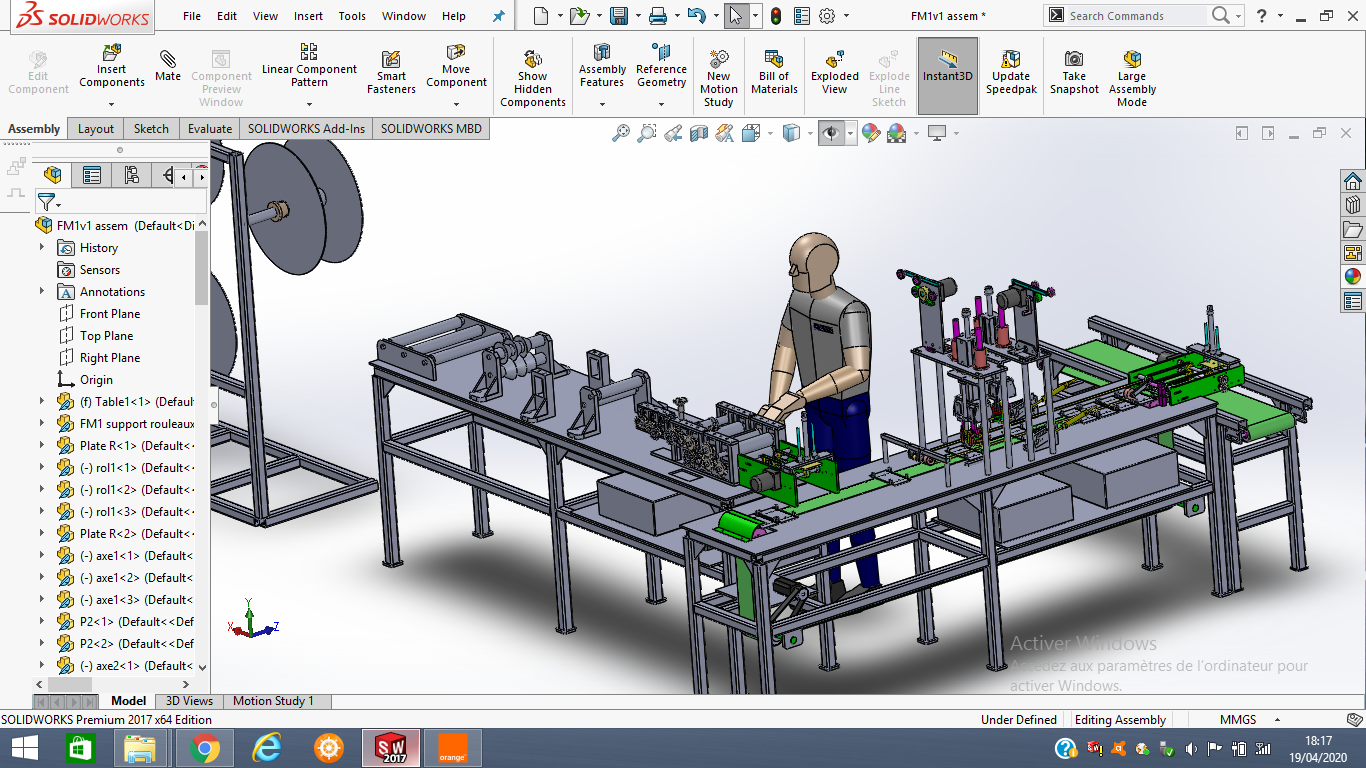Open the Insert menu

click(308, 16)
